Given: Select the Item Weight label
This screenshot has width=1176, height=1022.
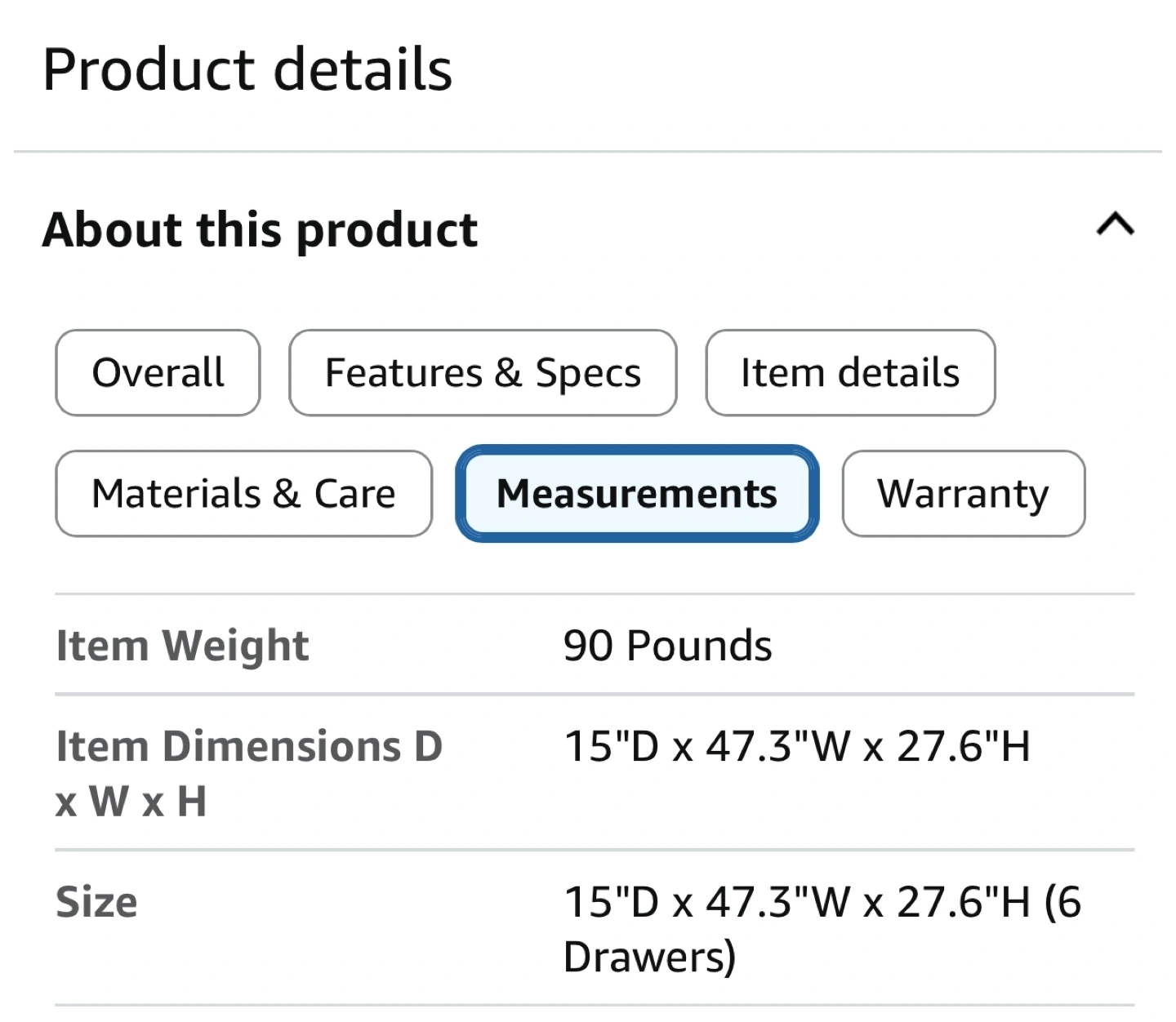Looking at the screenshot, I should tap(182, 646).
